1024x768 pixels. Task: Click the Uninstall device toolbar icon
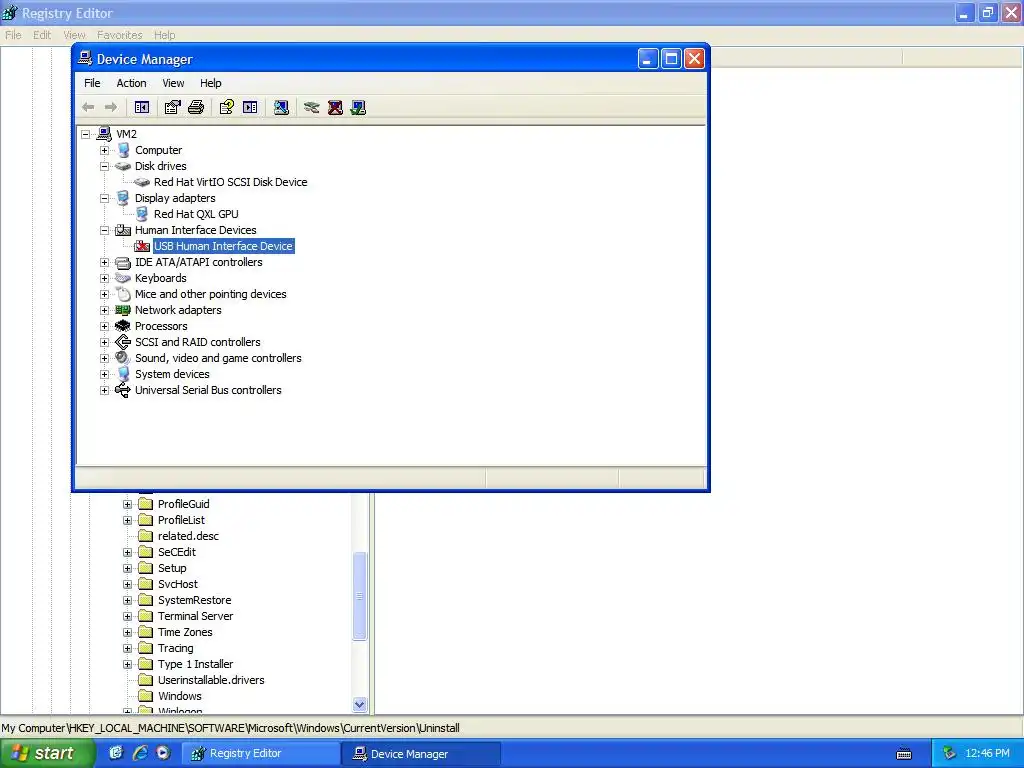coord(335,107)
